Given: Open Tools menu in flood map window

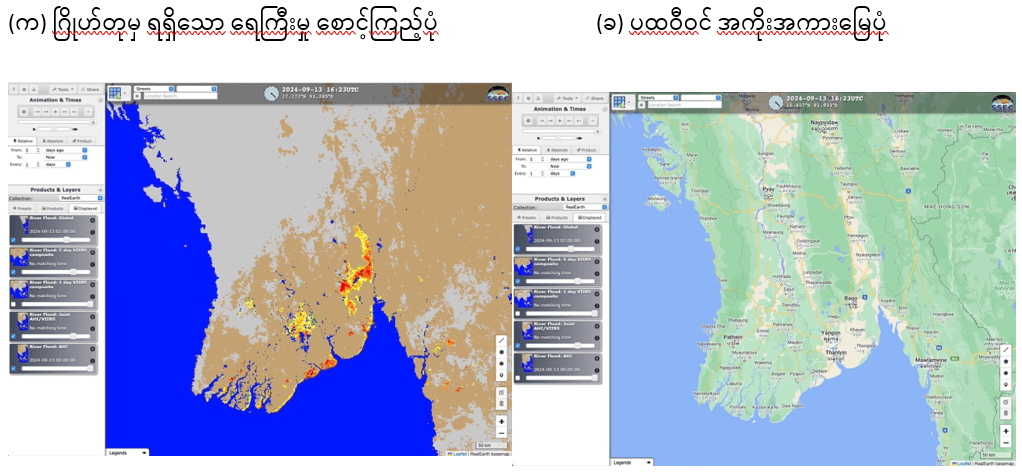Looking at the screenshot, I should pos(63,89).
